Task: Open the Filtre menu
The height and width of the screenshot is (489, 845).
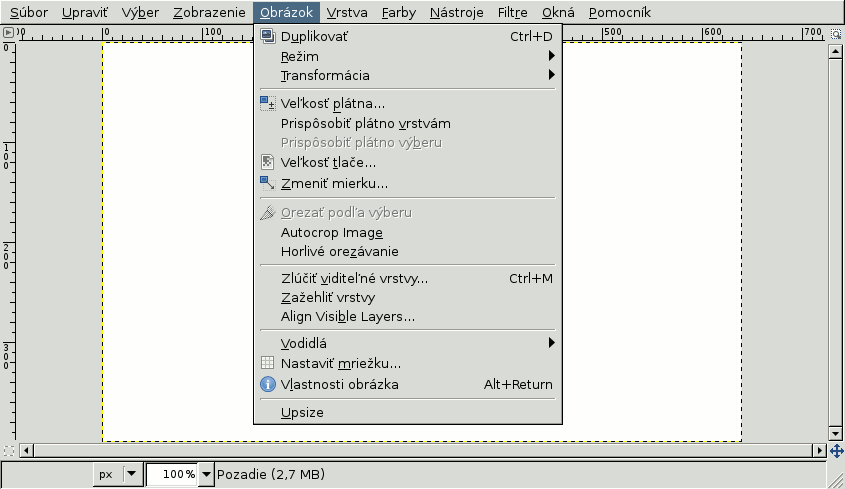Action: (x=512, y=12)
